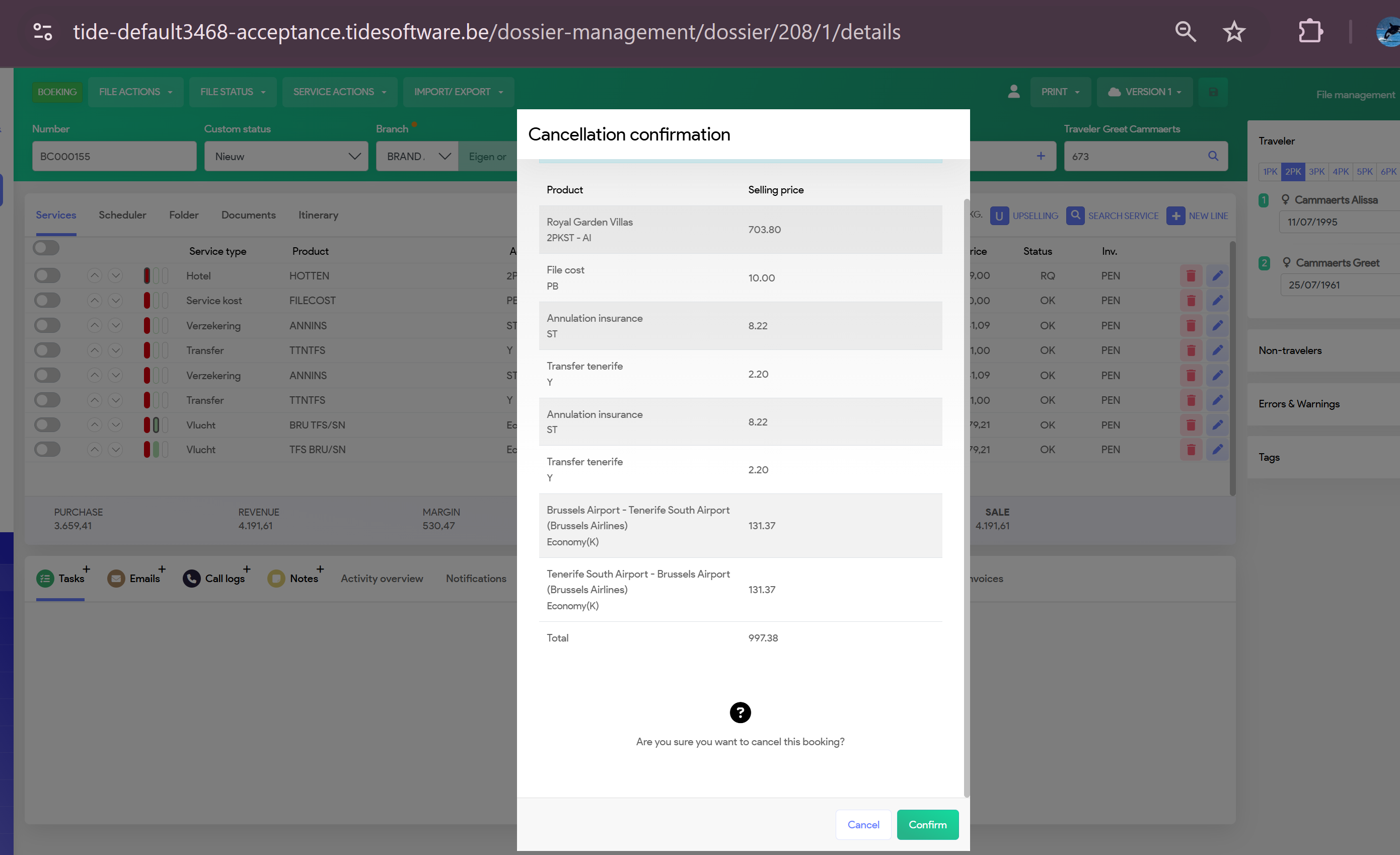Viewport: 1400px width, 855px height.
Task: Click edit pencil icon on FILECOST row
Action: pyautogui.click(x=1217, y=300)
